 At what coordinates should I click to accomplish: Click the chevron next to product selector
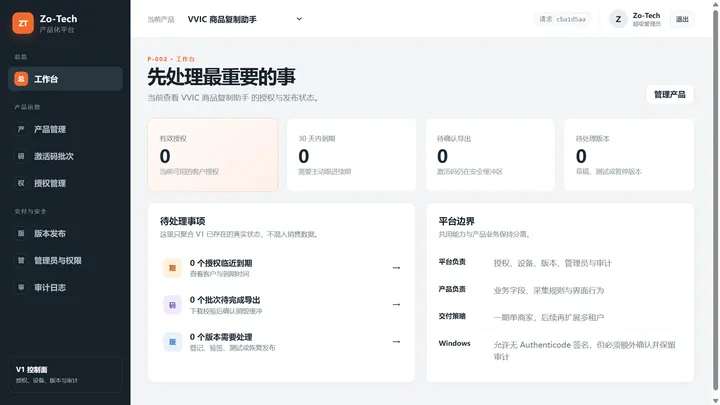[x=299, y=19]
